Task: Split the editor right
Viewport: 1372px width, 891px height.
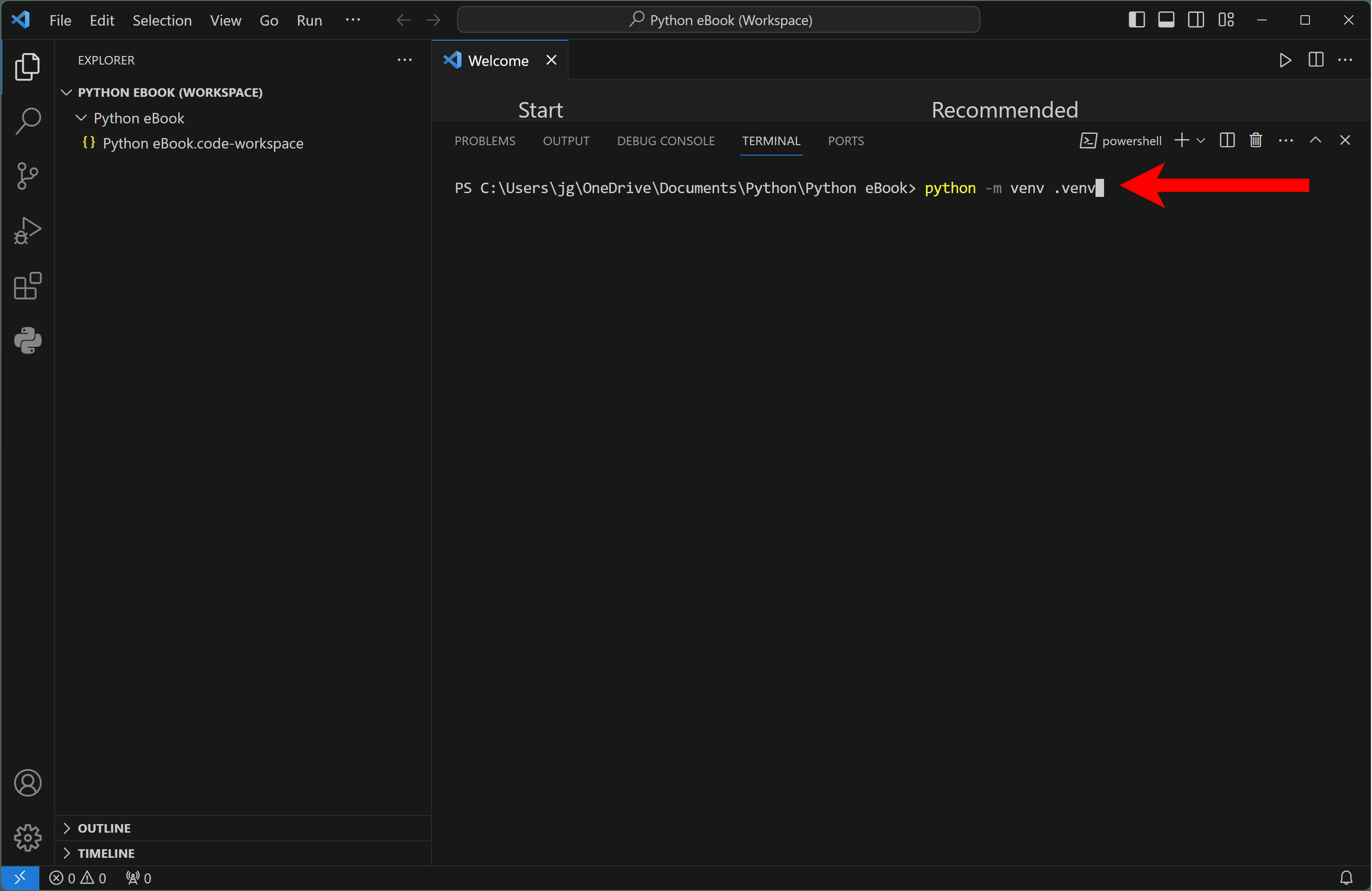Action: [x=1316, y=60]
